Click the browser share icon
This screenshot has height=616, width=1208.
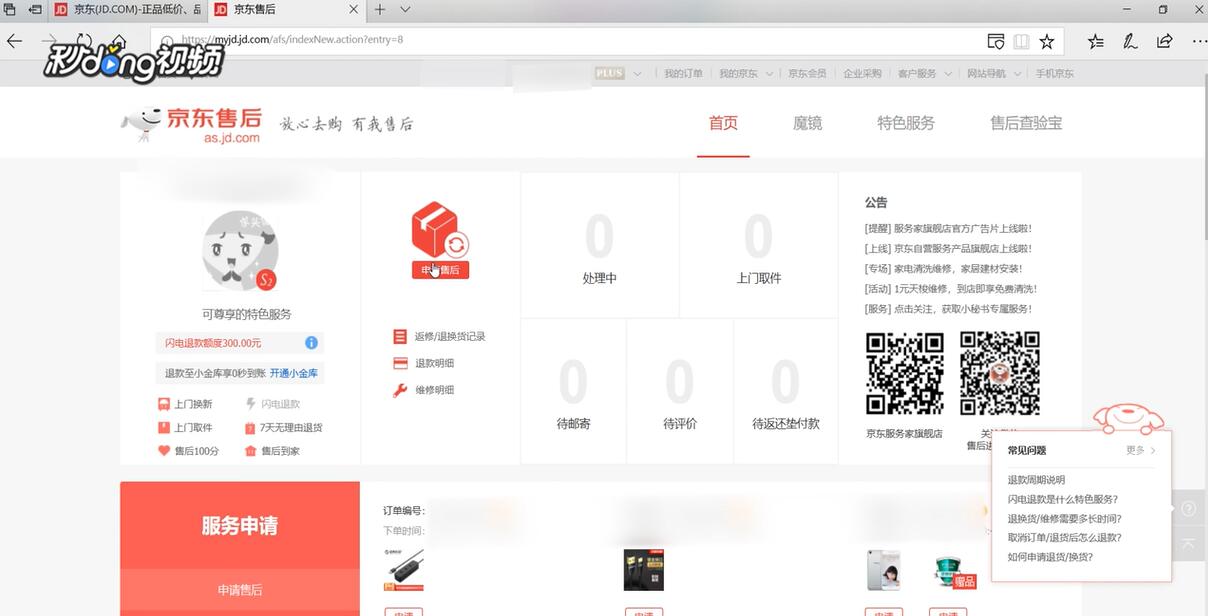pyautogui.click(x=1164, y=41)
